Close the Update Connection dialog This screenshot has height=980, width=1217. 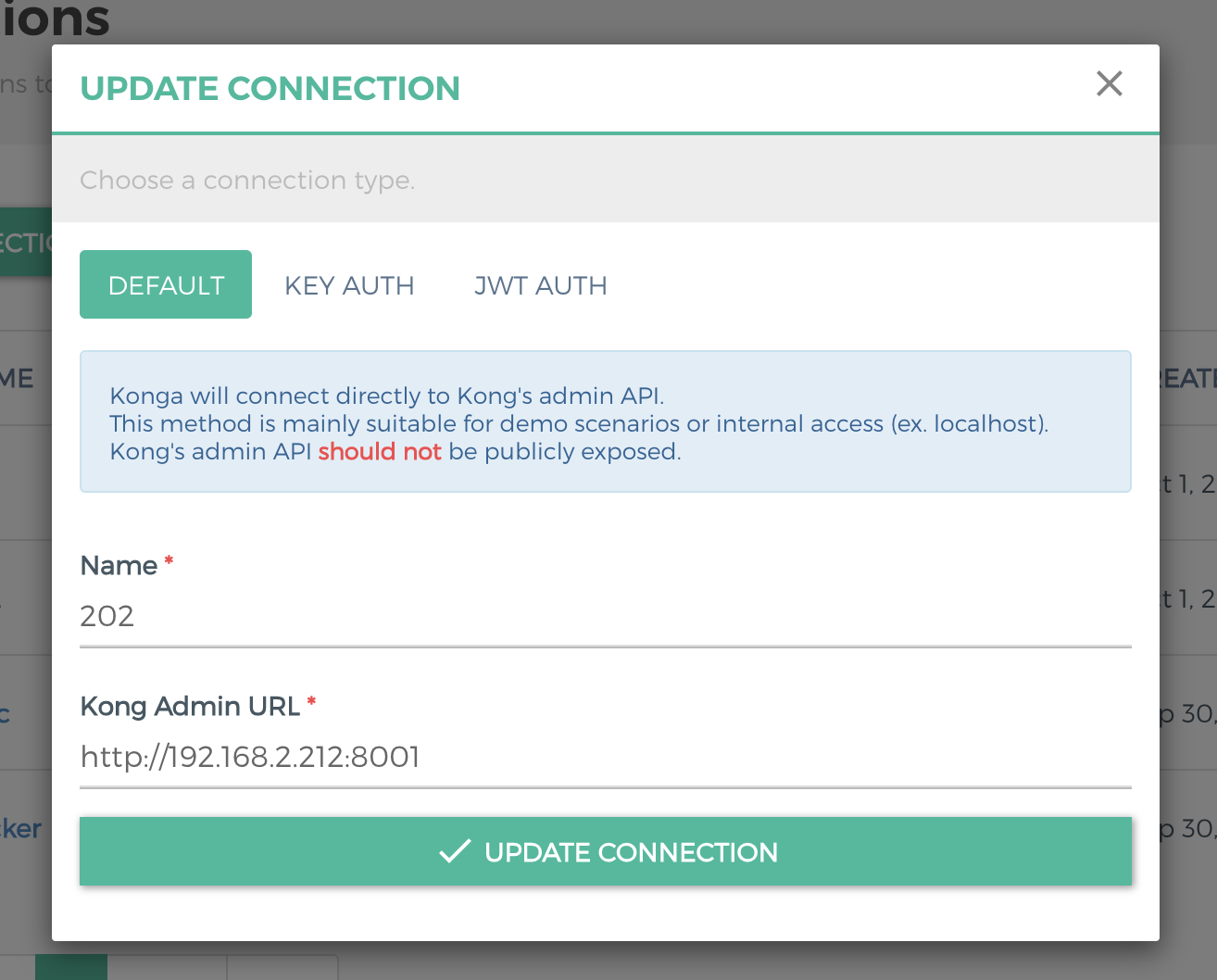click(x=1109, y=83)
